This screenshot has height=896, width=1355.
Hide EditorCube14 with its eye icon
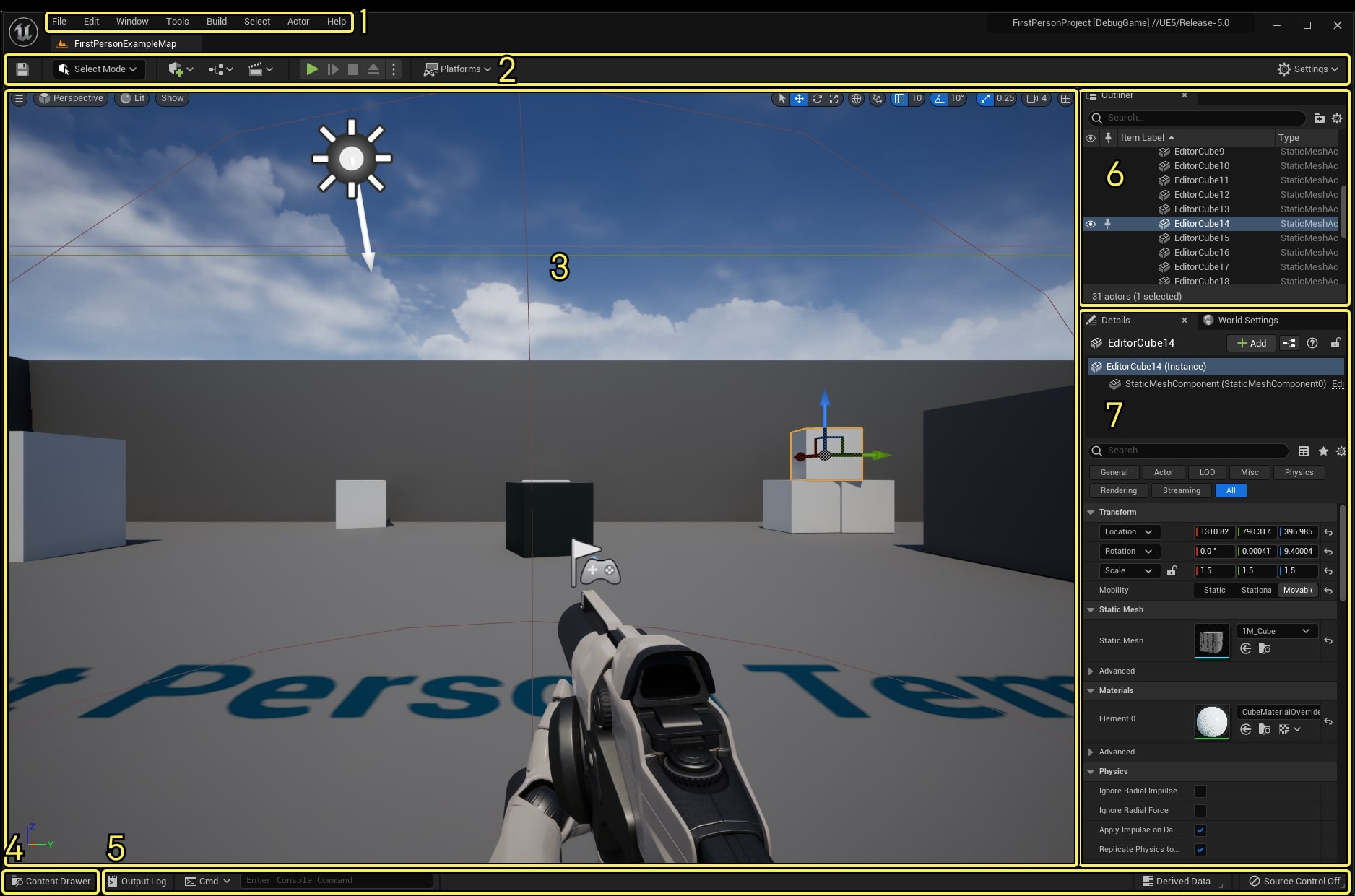point(1091,224)
